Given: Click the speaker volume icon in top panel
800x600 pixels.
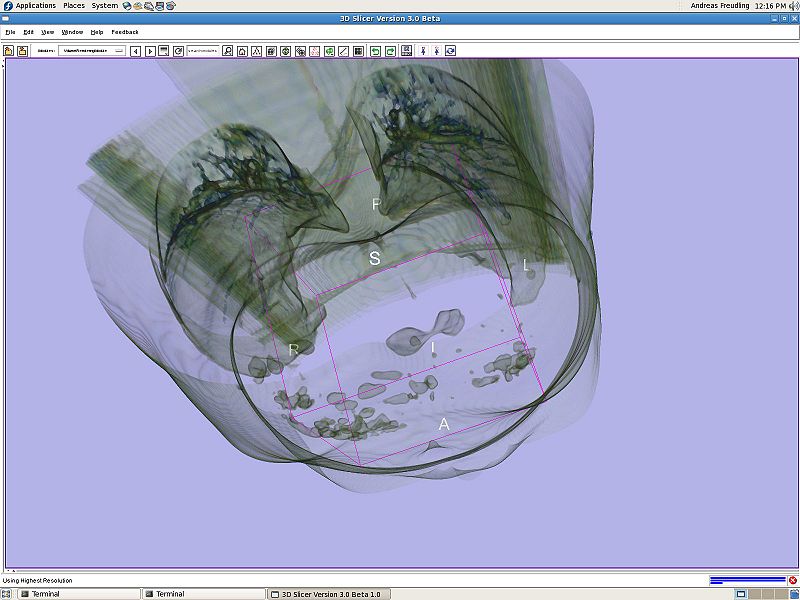Looking at the screenshot, I should coord(793,6).
